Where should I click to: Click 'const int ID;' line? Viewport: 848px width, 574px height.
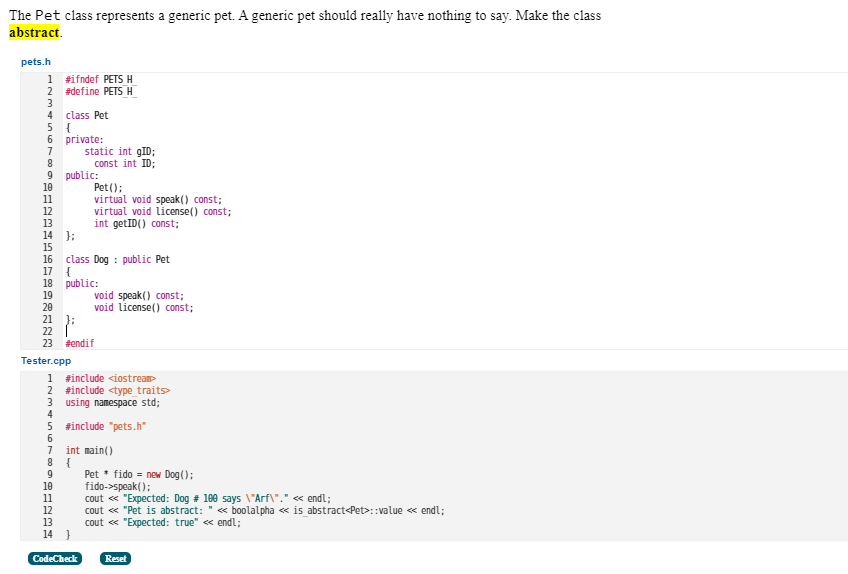click(x=124, y=163)
